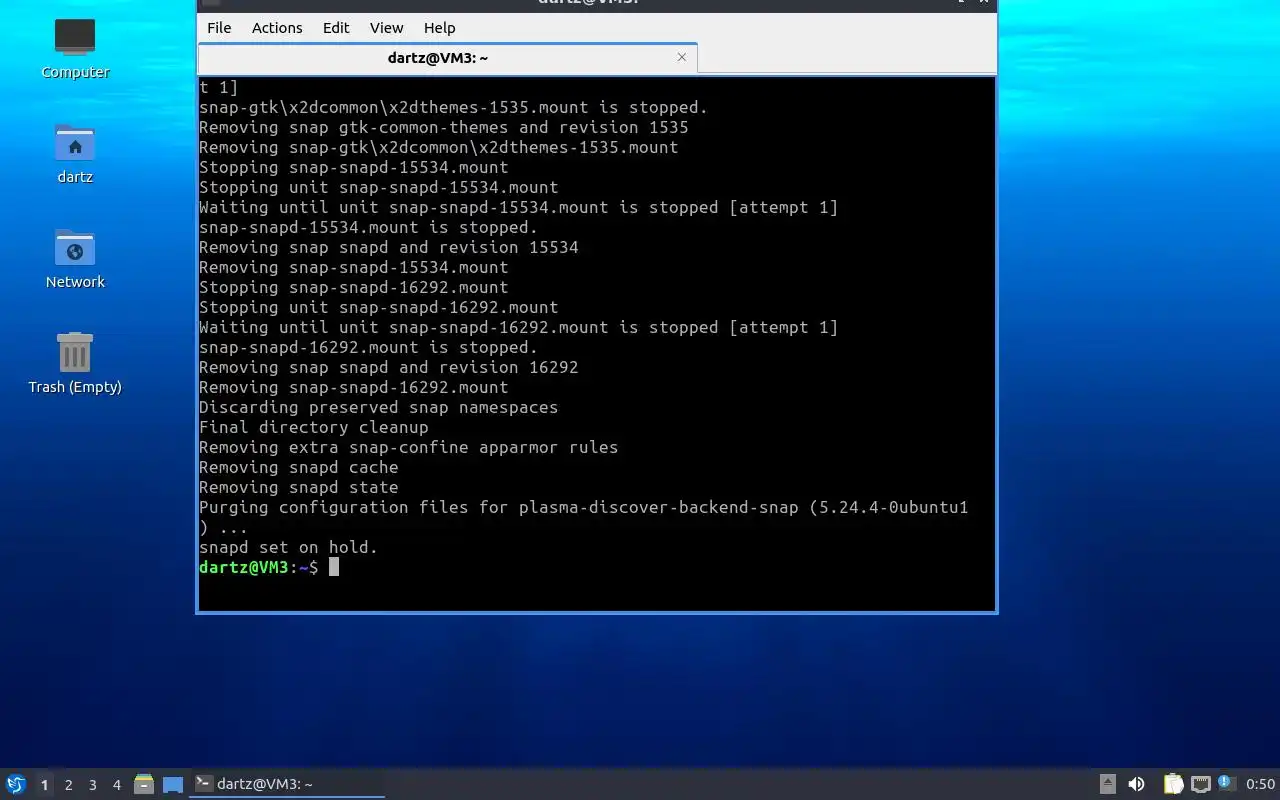Image resolution: width=1280 pixels, height=800 pixels.
Task: Open the volume control in tray
Action: (1136, 784)
